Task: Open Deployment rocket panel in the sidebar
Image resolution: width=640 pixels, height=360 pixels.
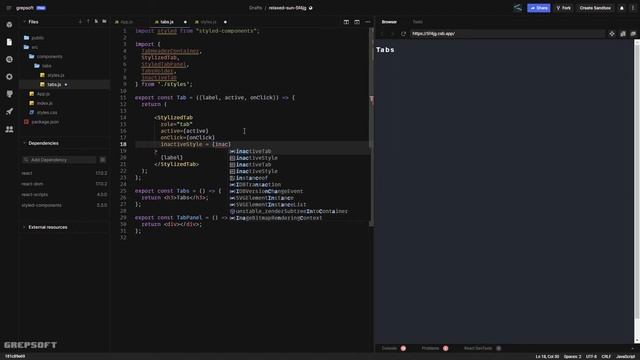Action: tap(9, 111)
